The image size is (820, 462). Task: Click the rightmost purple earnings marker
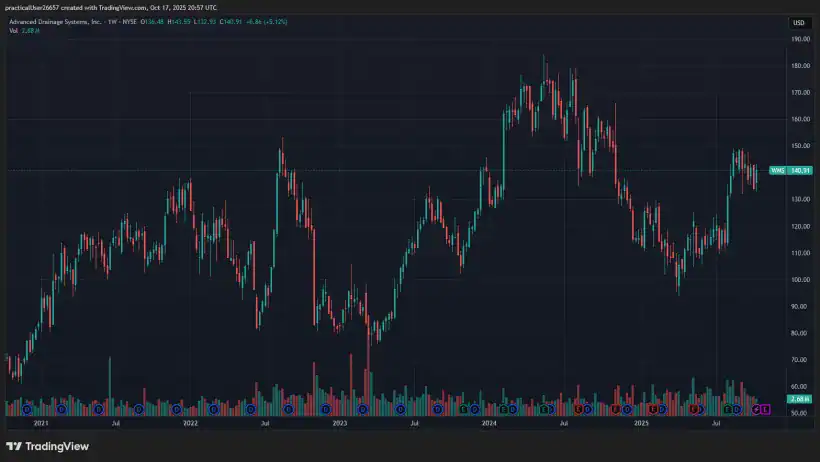(767, 409)
